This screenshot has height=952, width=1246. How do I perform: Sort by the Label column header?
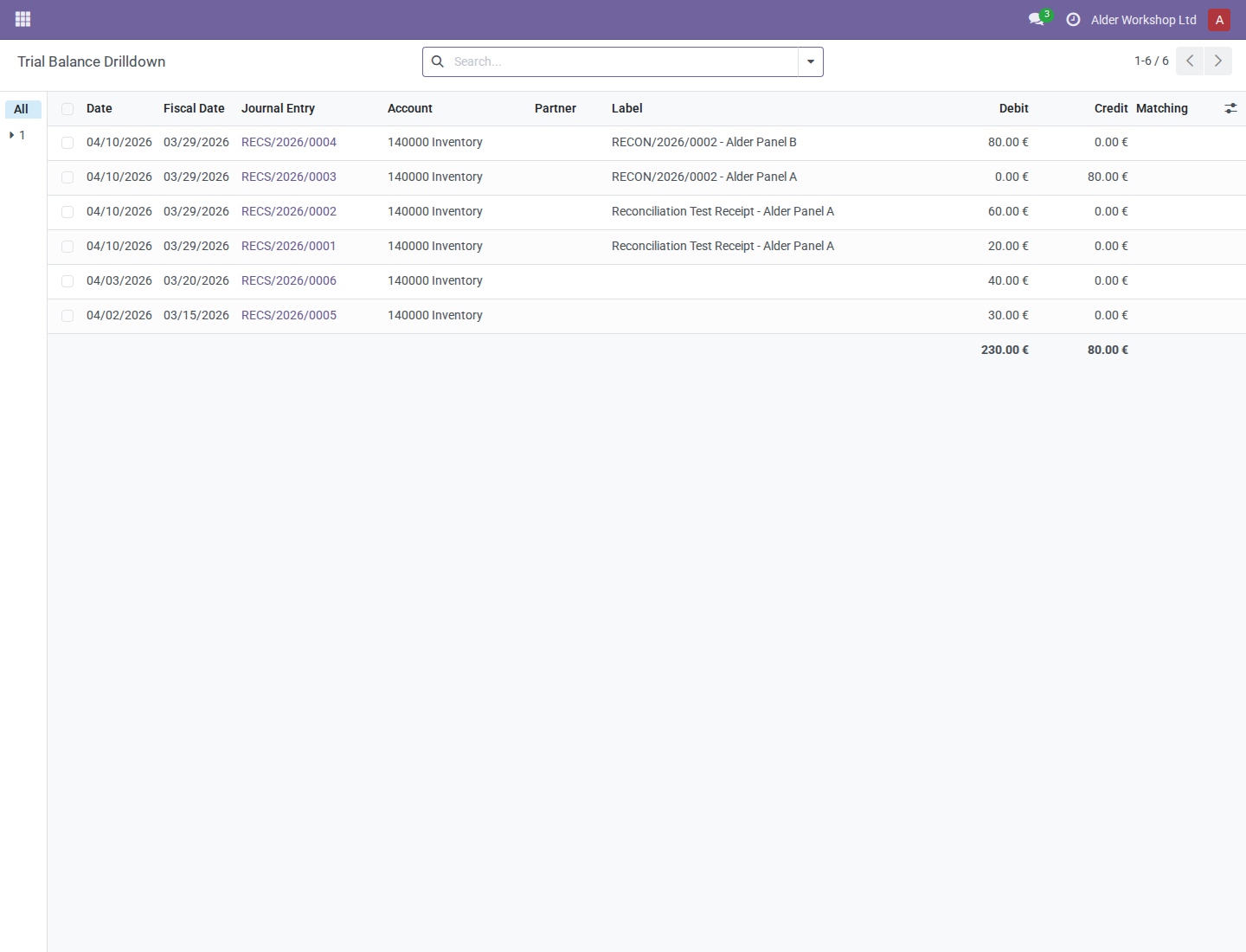627,108
